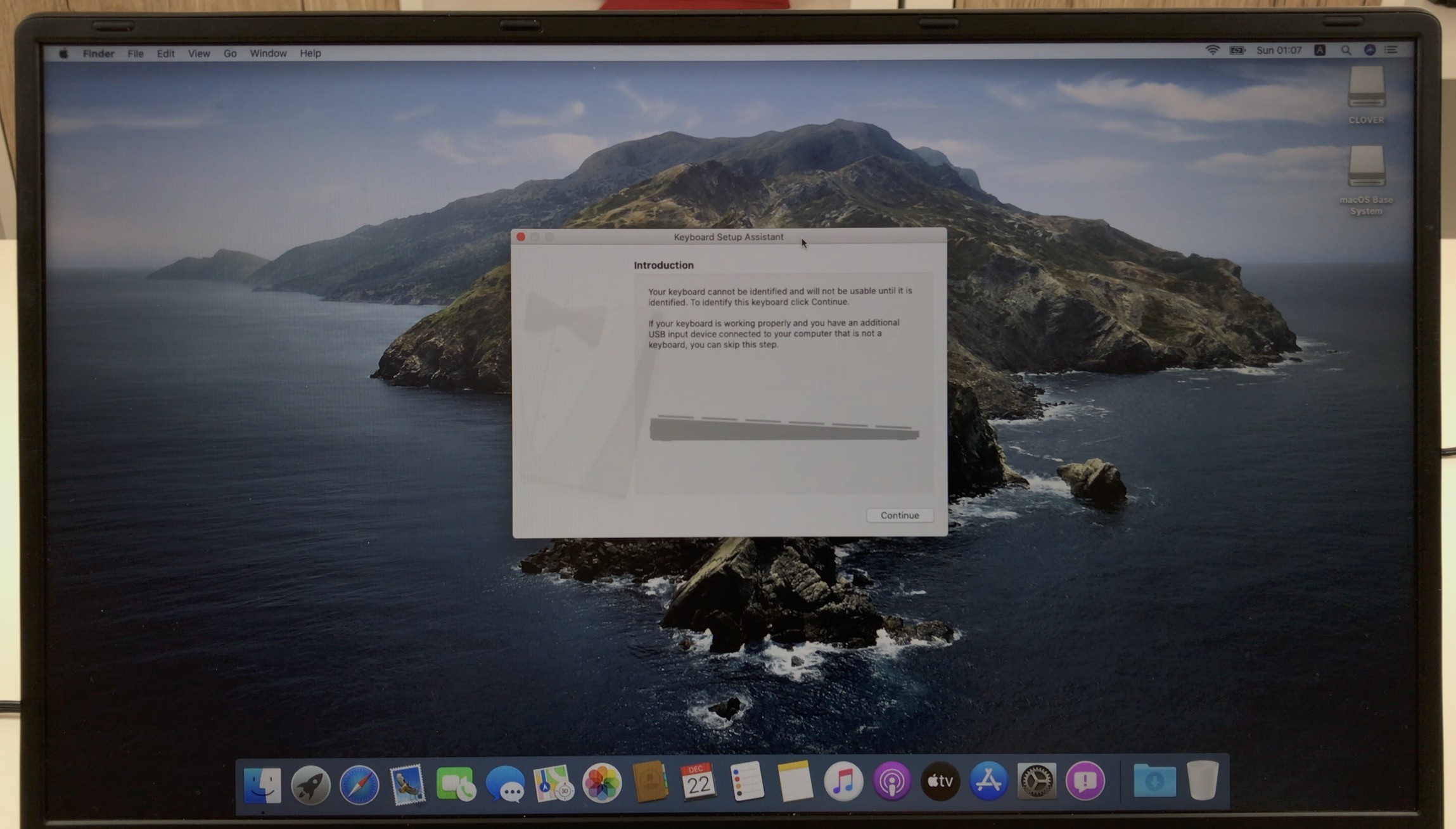Show the clock reading Sun 01:07
The width and height of the screenshot is (1456, 829).
click(x=1279, y=50)
